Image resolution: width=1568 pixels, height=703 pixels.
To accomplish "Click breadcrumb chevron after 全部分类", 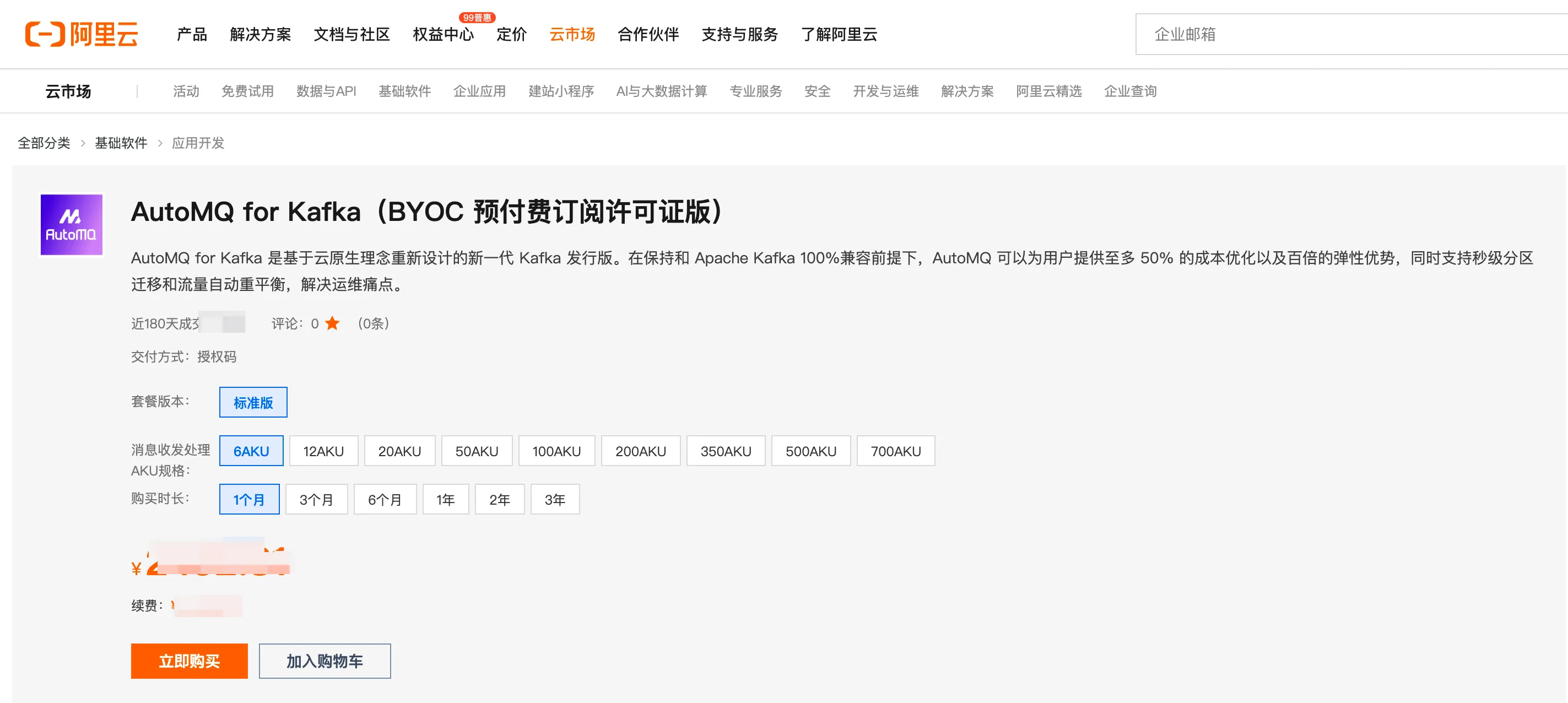I will pyautogui.click(x=83, y=143).
